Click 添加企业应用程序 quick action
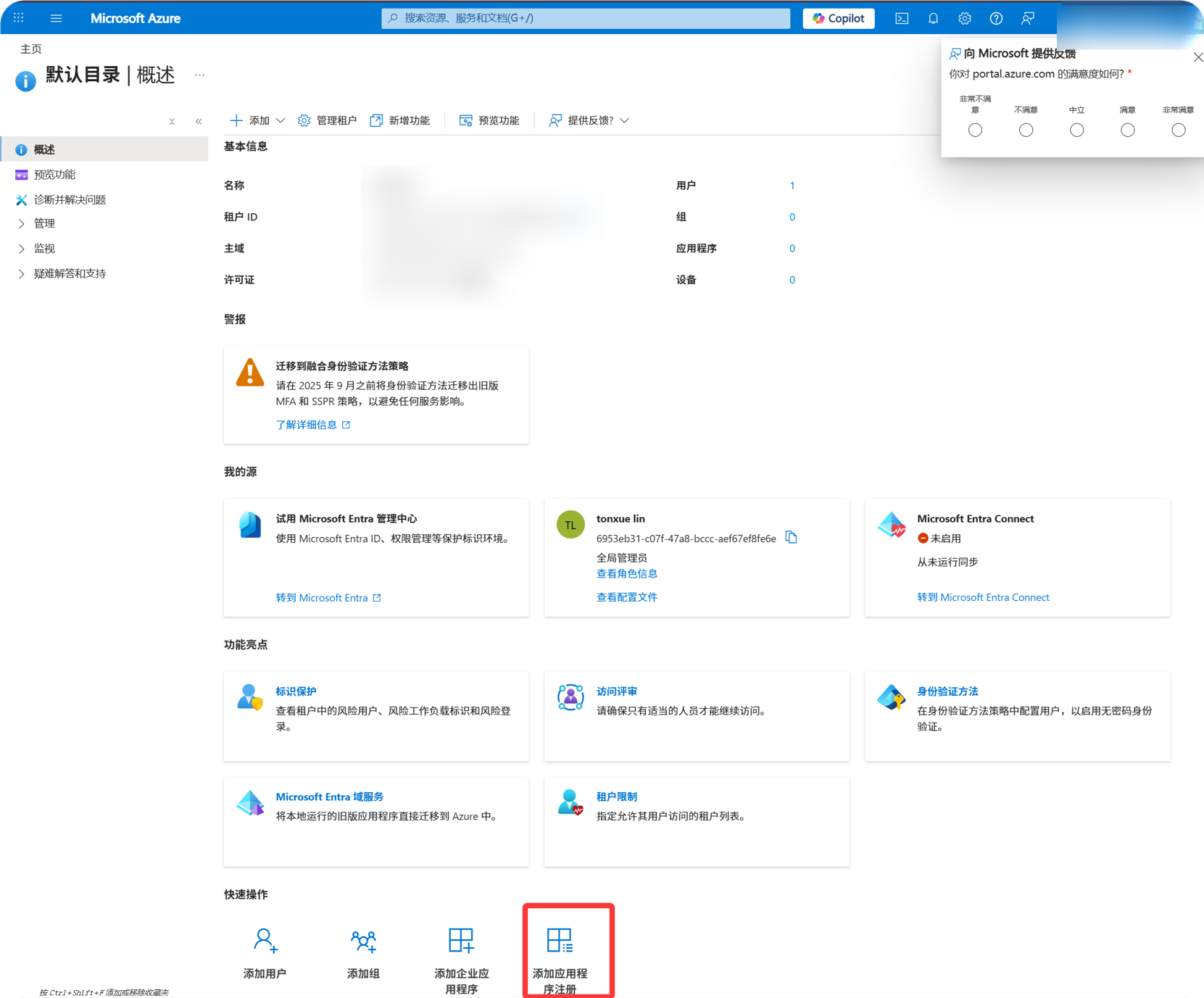This screenshot has height=998, width=1204. coord(462,961)
